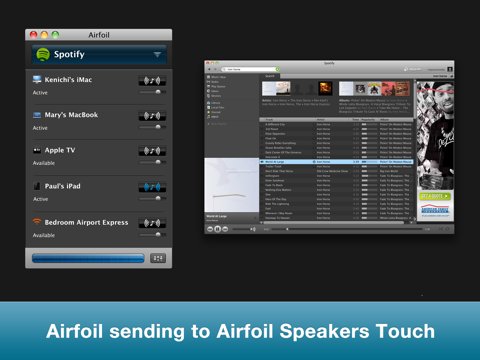Toggle transmission to Mary's MacBook speaker

(152, 116)
